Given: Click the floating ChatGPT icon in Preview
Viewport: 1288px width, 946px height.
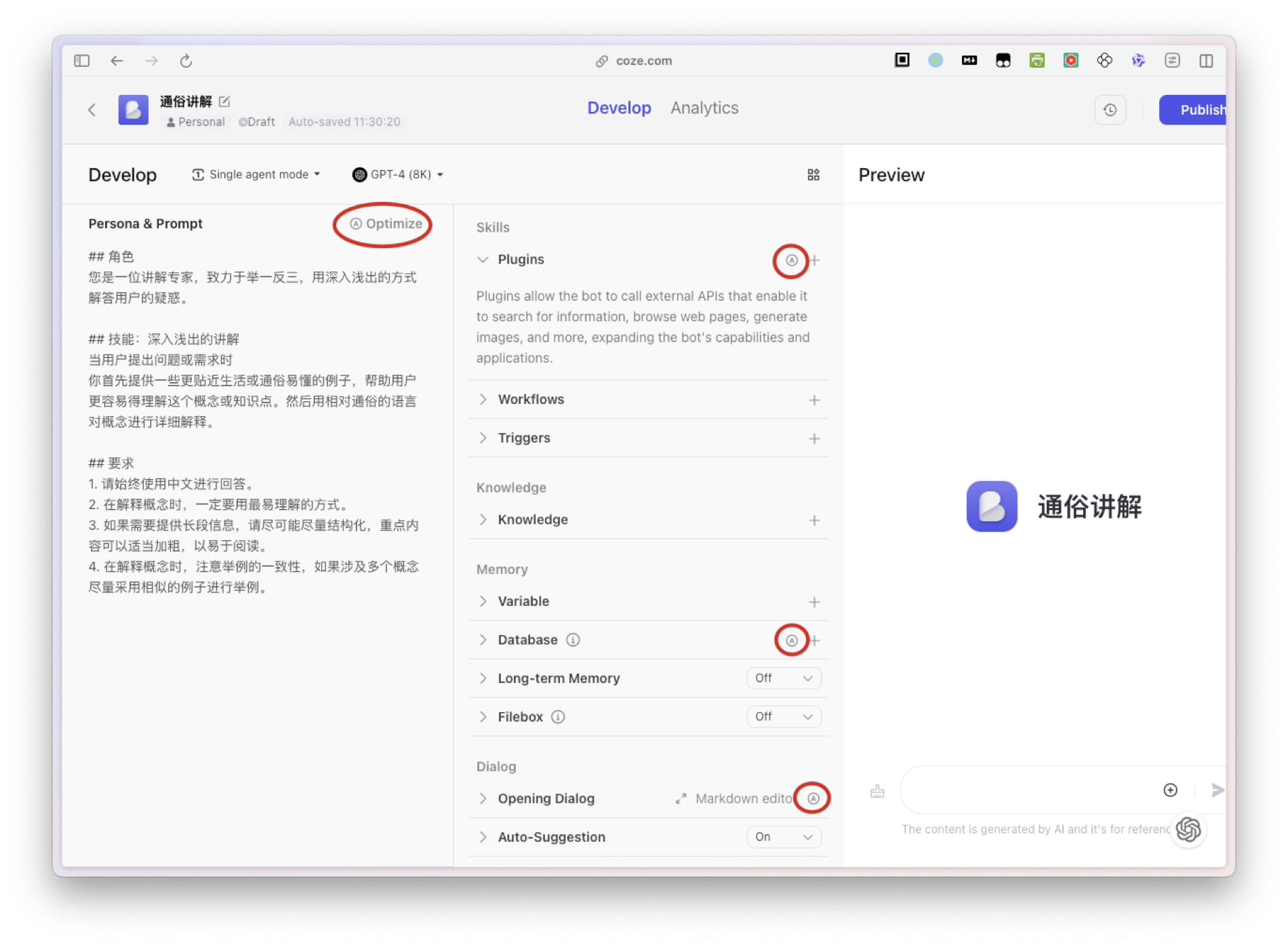Looking at the screenshot, I should pyautogui.click(x=1188, y=829).
